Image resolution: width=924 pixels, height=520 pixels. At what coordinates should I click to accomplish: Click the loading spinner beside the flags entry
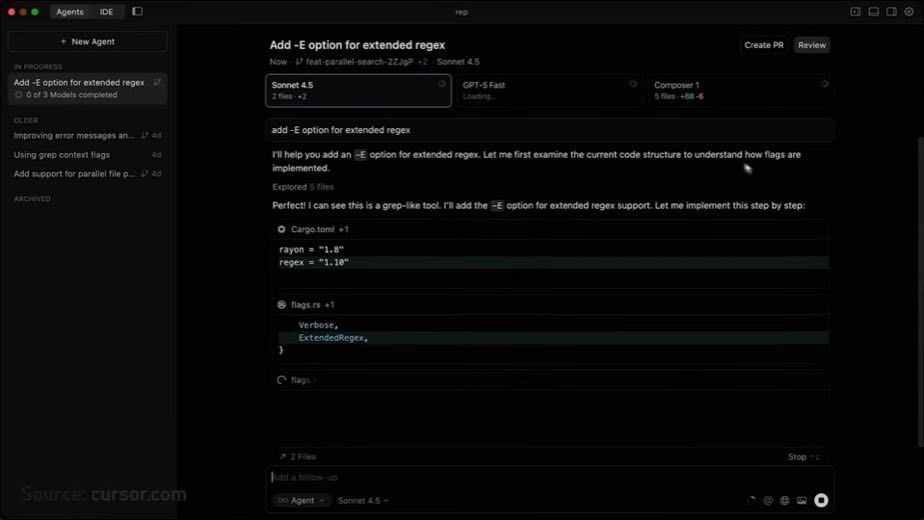pyautogui.click(x=282, y=380)
